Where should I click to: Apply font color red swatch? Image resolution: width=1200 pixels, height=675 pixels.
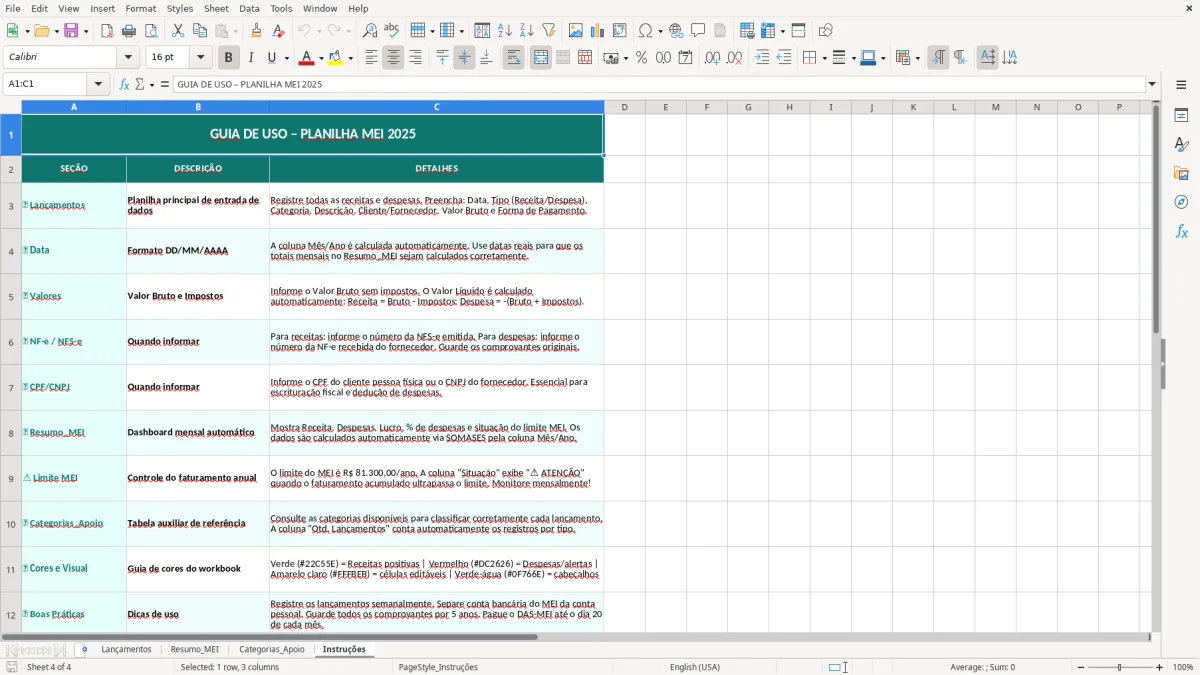(306, 58)
